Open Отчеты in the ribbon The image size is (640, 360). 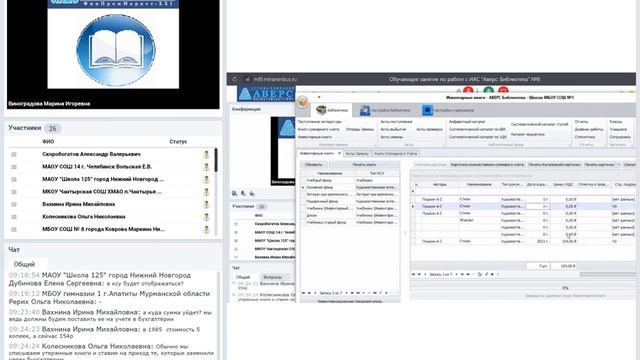[581, 122]
